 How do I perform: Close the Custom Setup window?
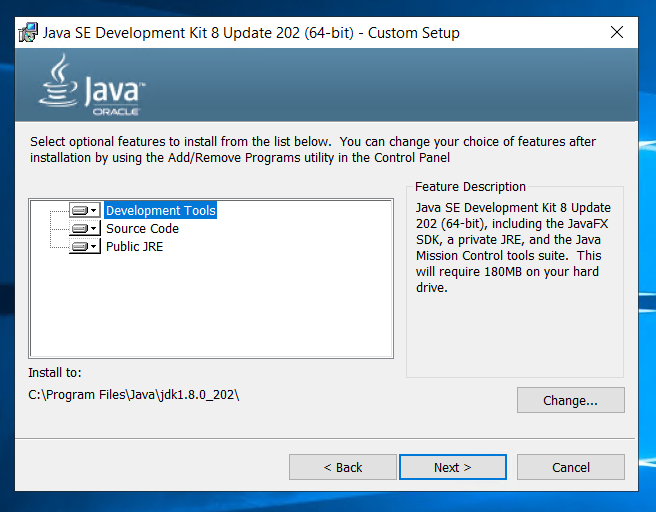click(617, 32)
